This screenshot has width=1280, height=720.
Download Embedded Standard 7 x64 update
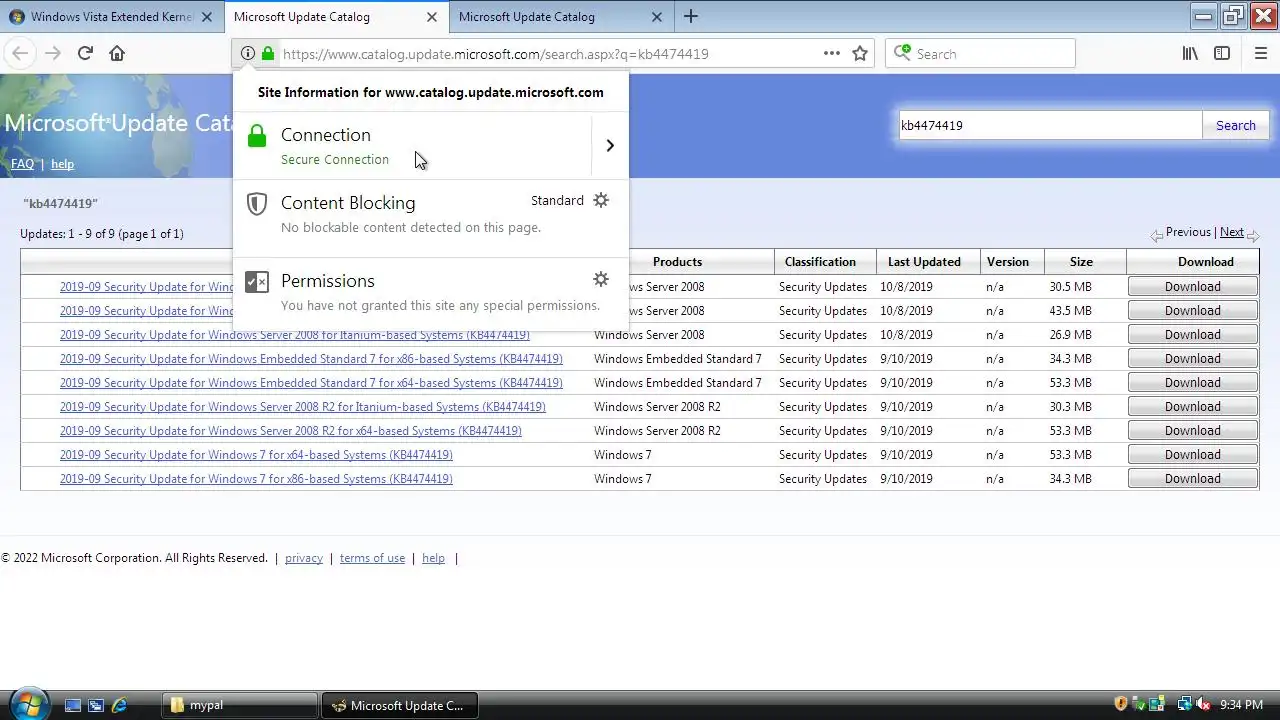coord(1192,383)
